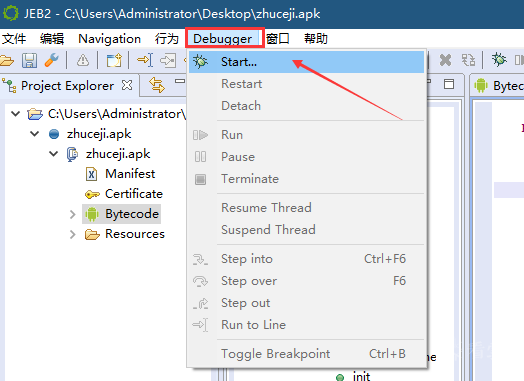The height and width of the screenshot is (381, 524).
Task: Click the JEB2 app icon in title bar
Action: tap(11, 13)
